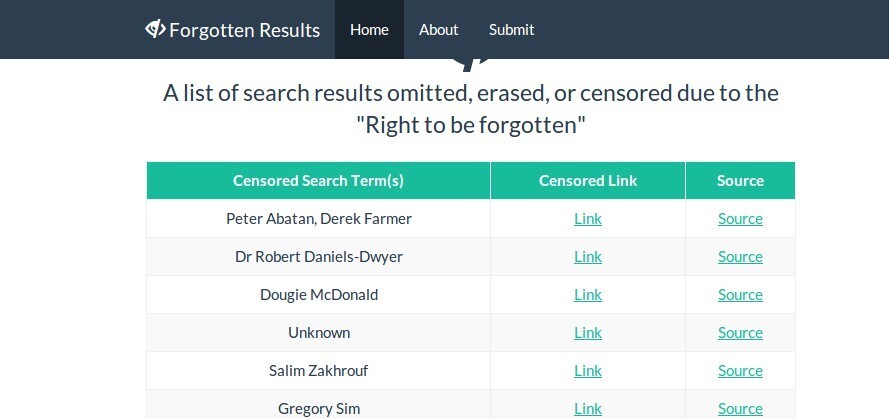
Task: Open the Submit page
Action: tap(511, 30)
